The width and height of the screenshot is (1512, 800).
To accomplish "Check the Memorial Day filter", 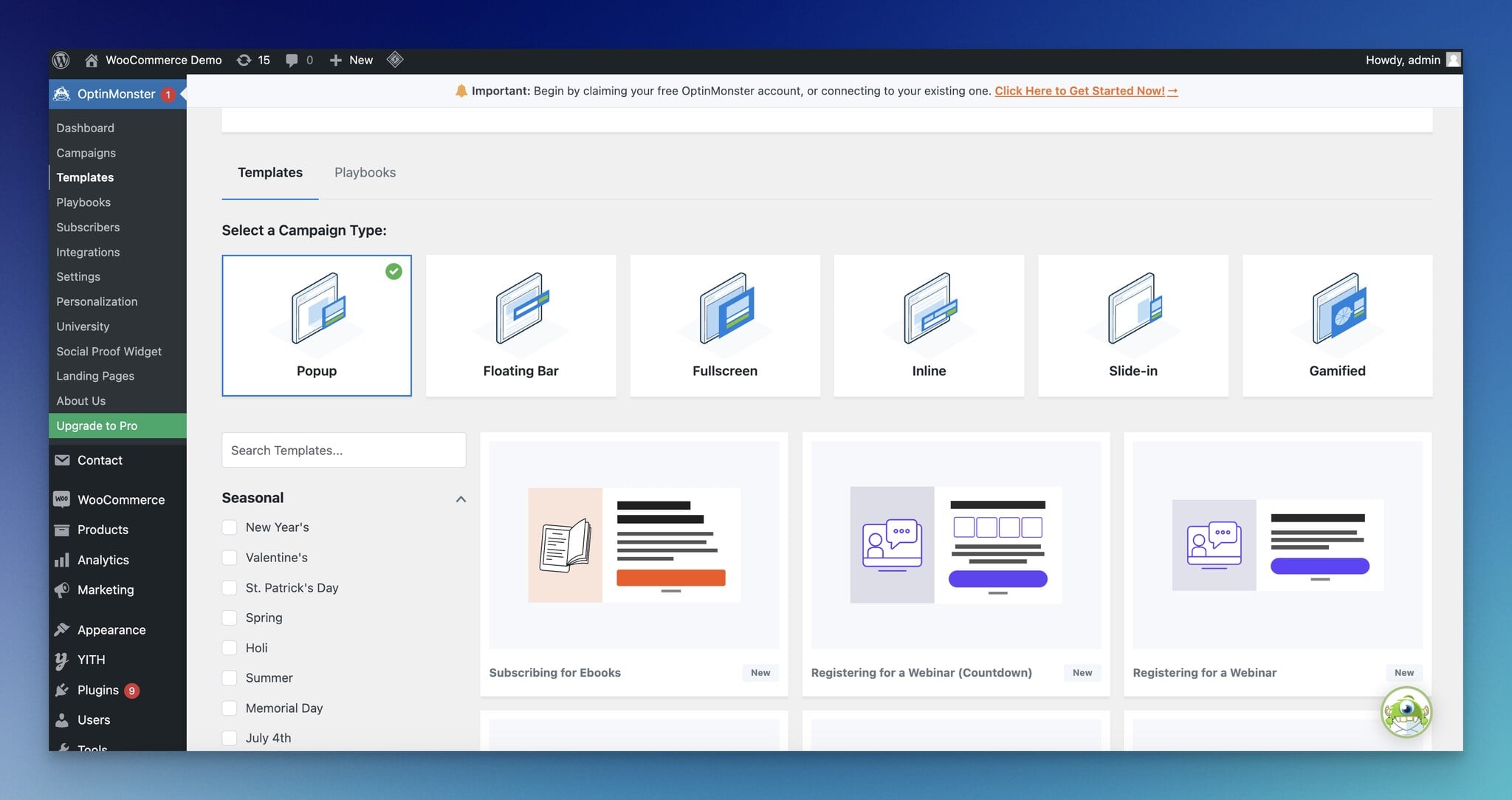I will tap(230, 708).
